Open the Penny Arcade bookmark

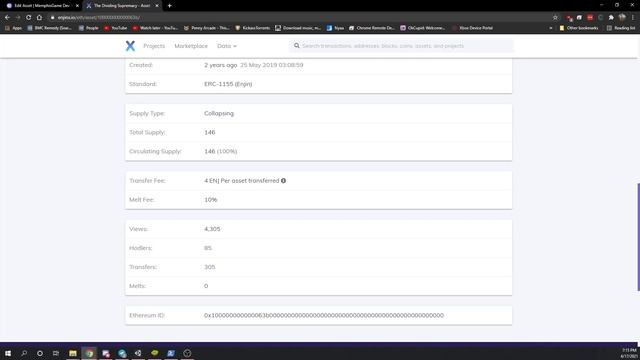point(207,28)
